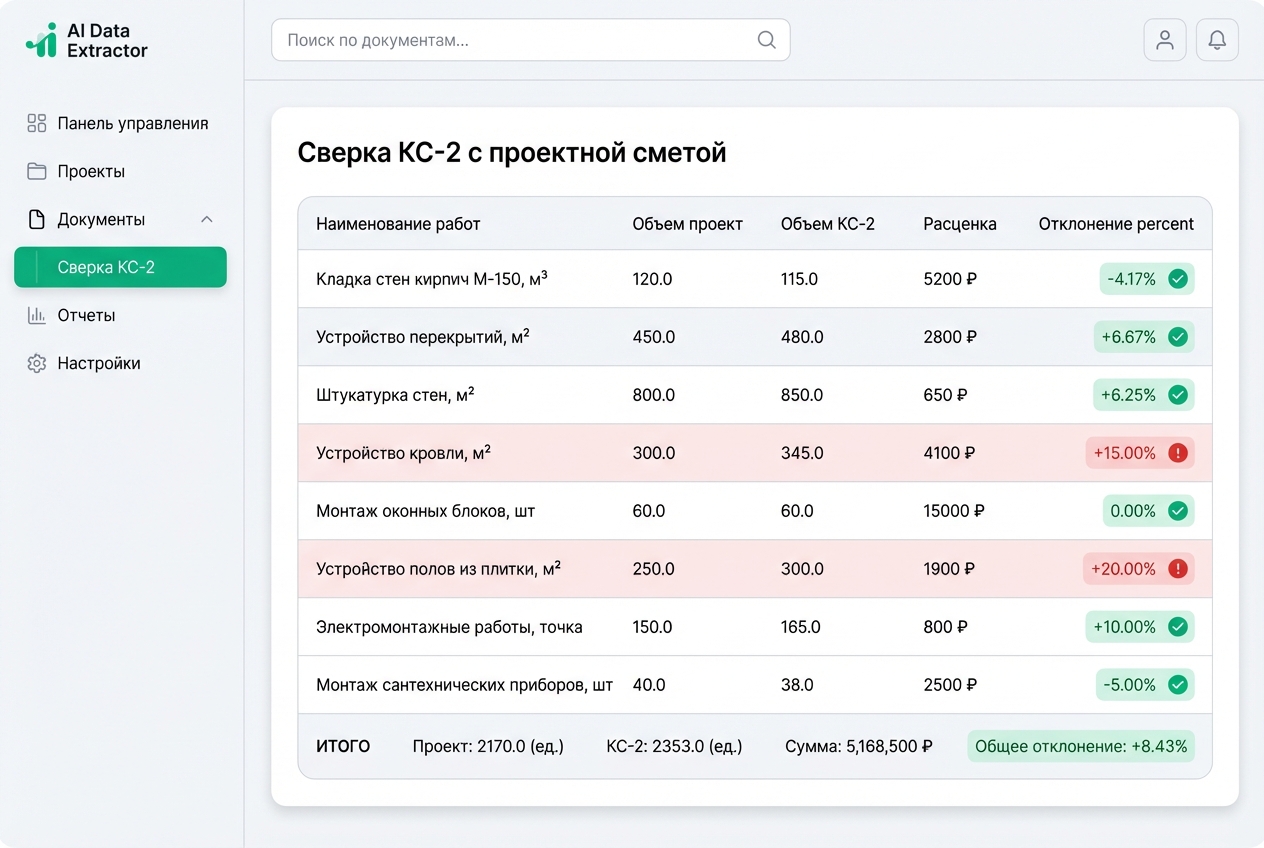This screenshot has height=848, width=1264.
Task: Click the AI Data Extractor logo
Action: click(x=86, y=41)
